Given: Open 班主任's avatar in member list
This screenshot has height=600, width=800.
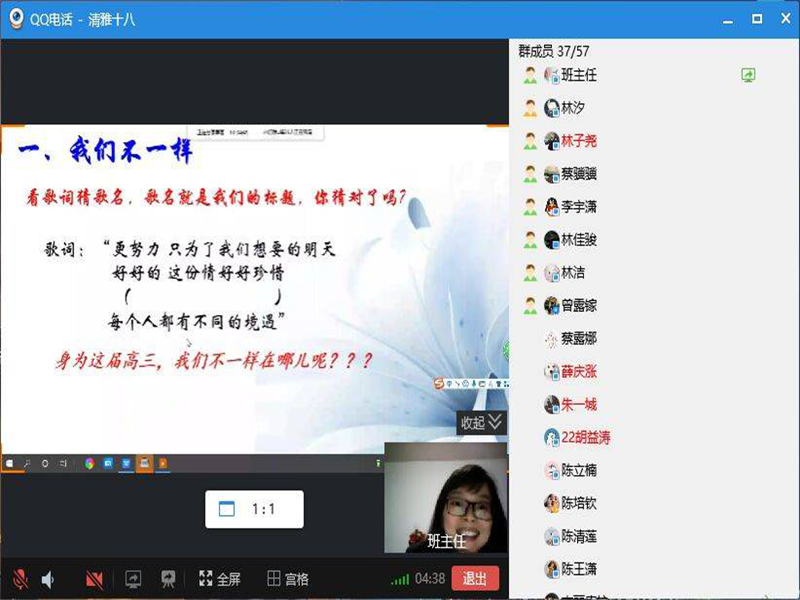Looking at the screenshot, I should tap(552, 76).
